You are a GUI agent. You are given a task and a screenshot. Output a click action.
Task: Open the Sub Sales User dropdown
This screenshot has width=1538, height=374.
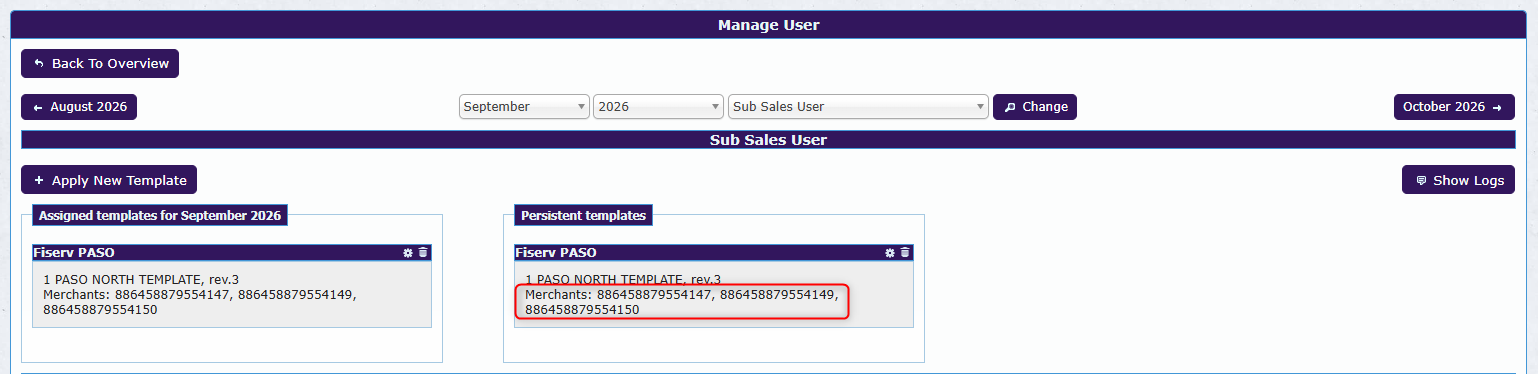858,107
